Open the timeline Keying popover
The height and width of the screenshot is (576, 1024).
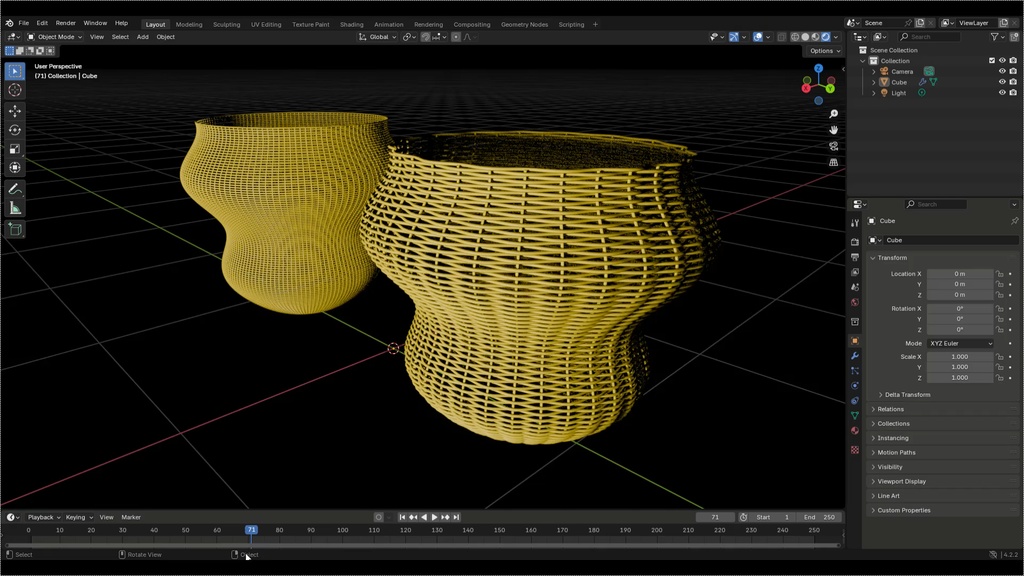(79, 517)
